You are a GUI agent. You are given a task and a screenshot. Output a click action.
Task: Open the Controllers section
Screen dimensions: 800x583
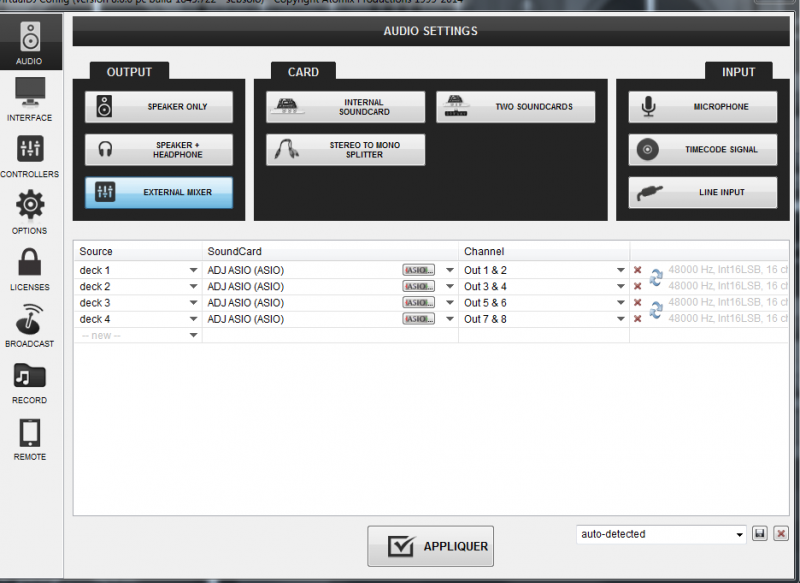(30, 156)
